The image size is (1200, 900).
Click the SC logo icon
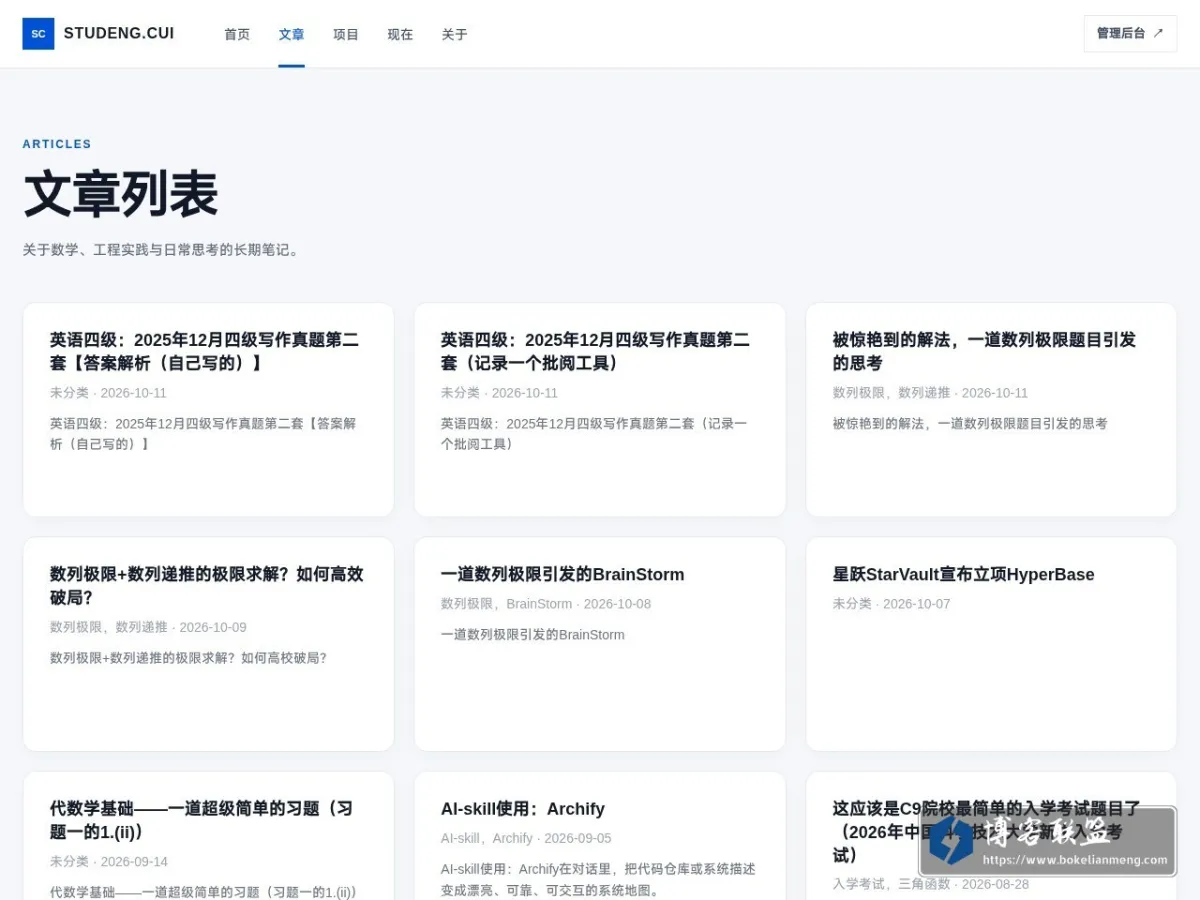tap(38, 33)
